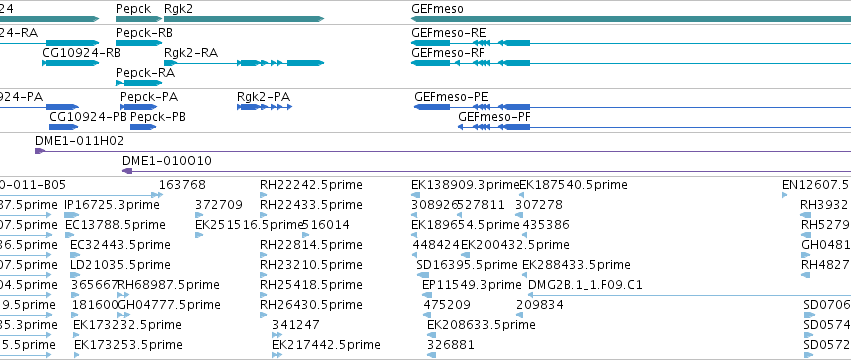851x360 pixels.
Task: Select clone DME1-011H02 label
Action: (79, 141)
